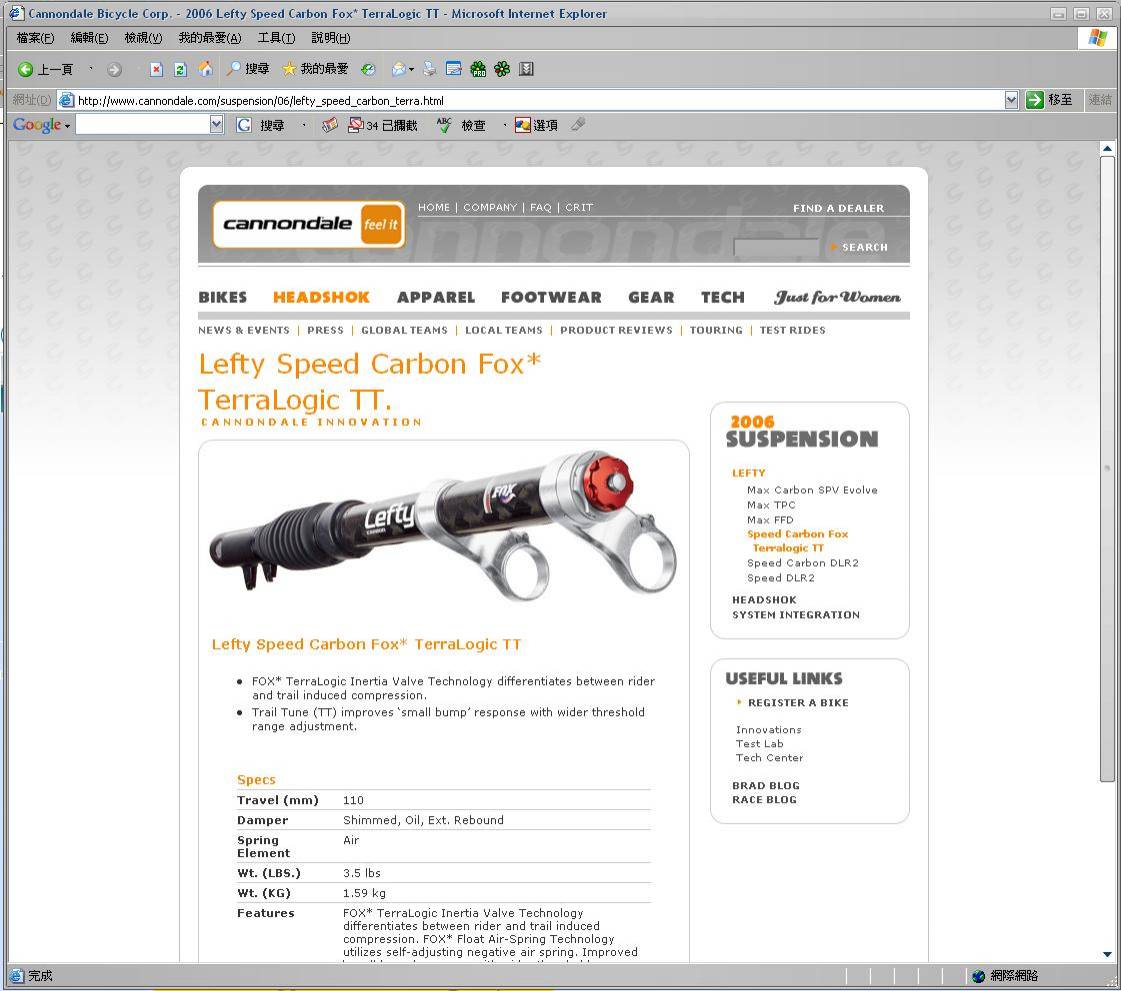Open the Search magnifier in IE toolbar
Viewport: 1121px width, 991px height.
[x=247, y=69]
